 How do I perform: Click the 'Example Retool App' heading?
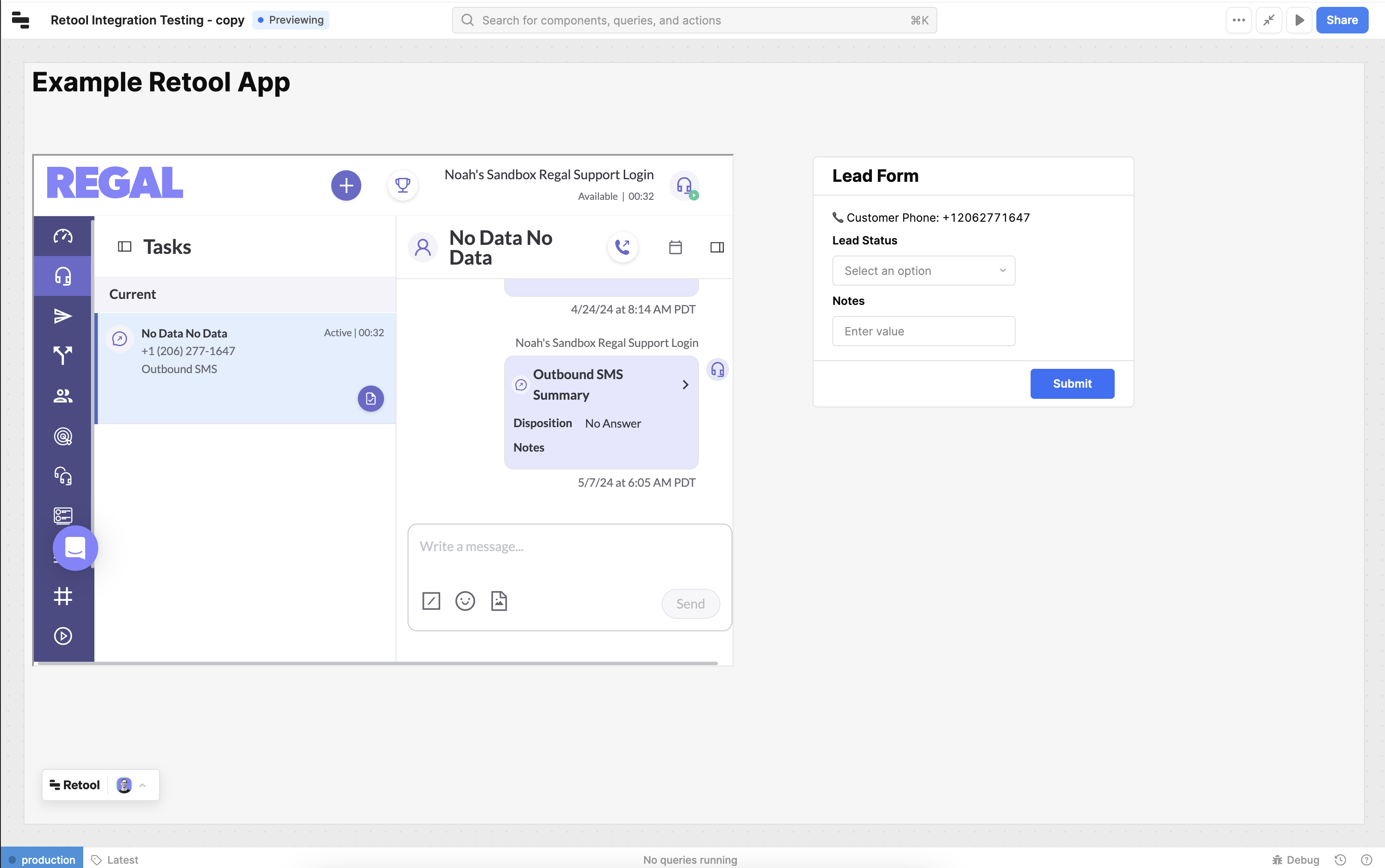tap(161, 82)
